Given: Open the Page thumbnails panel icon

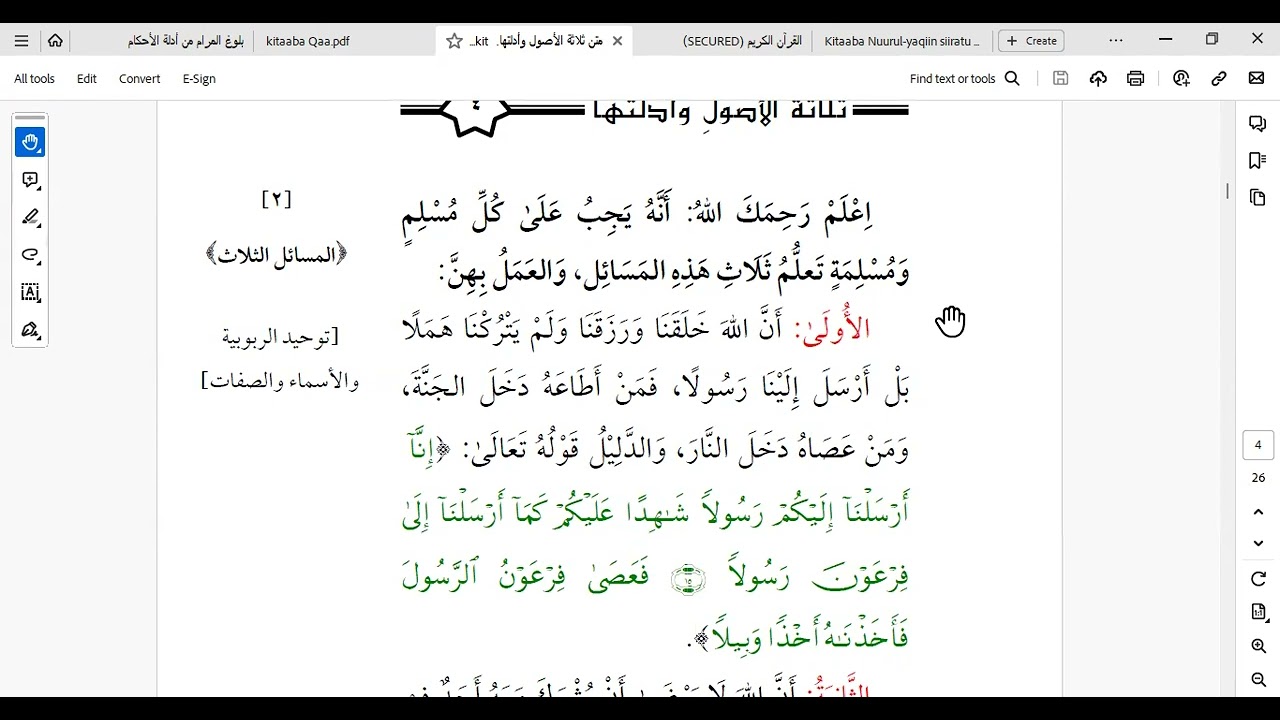Looking at the screenshot, I should point(1258,198).
